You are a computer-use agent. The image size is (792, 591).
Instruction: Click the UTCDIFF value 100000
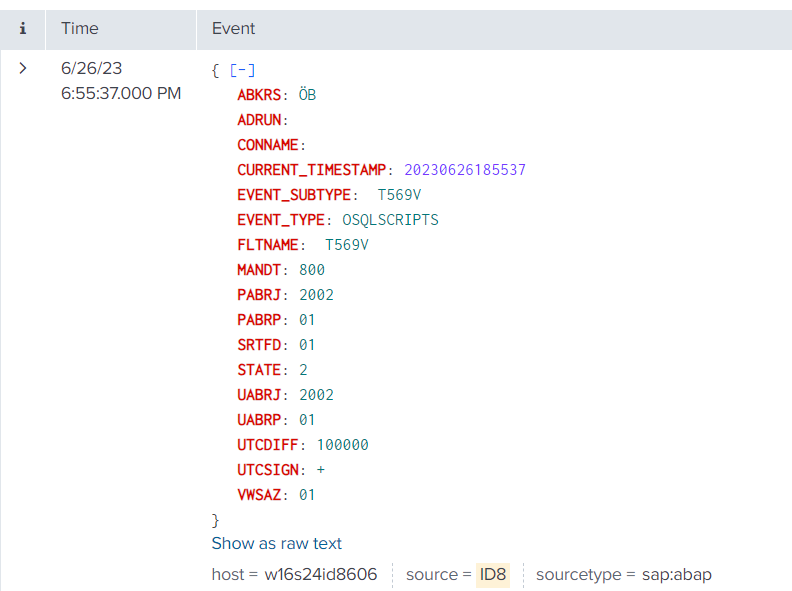coord(342,445)
